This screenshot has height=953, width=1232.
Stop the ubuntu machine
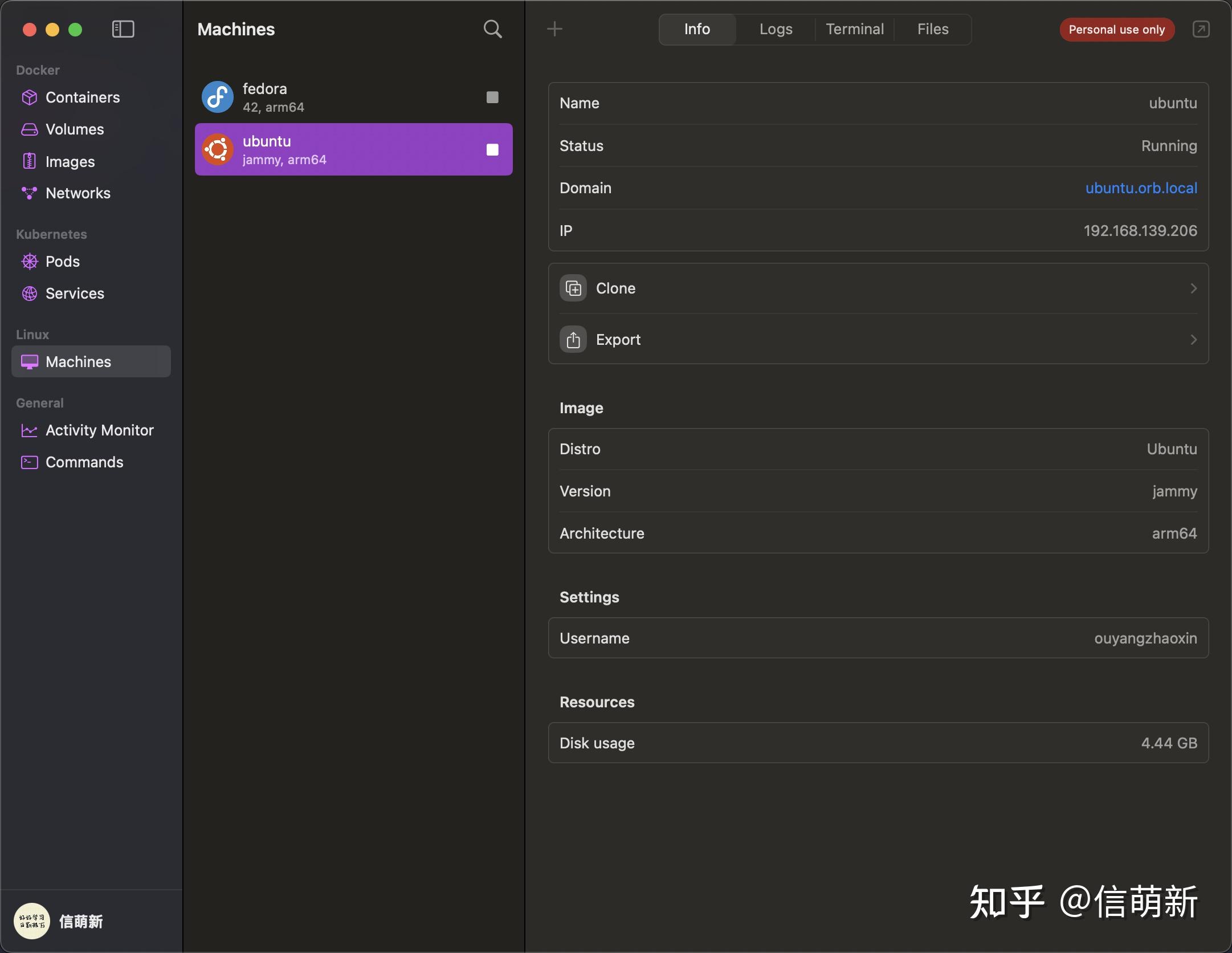(x=492, y=150)
